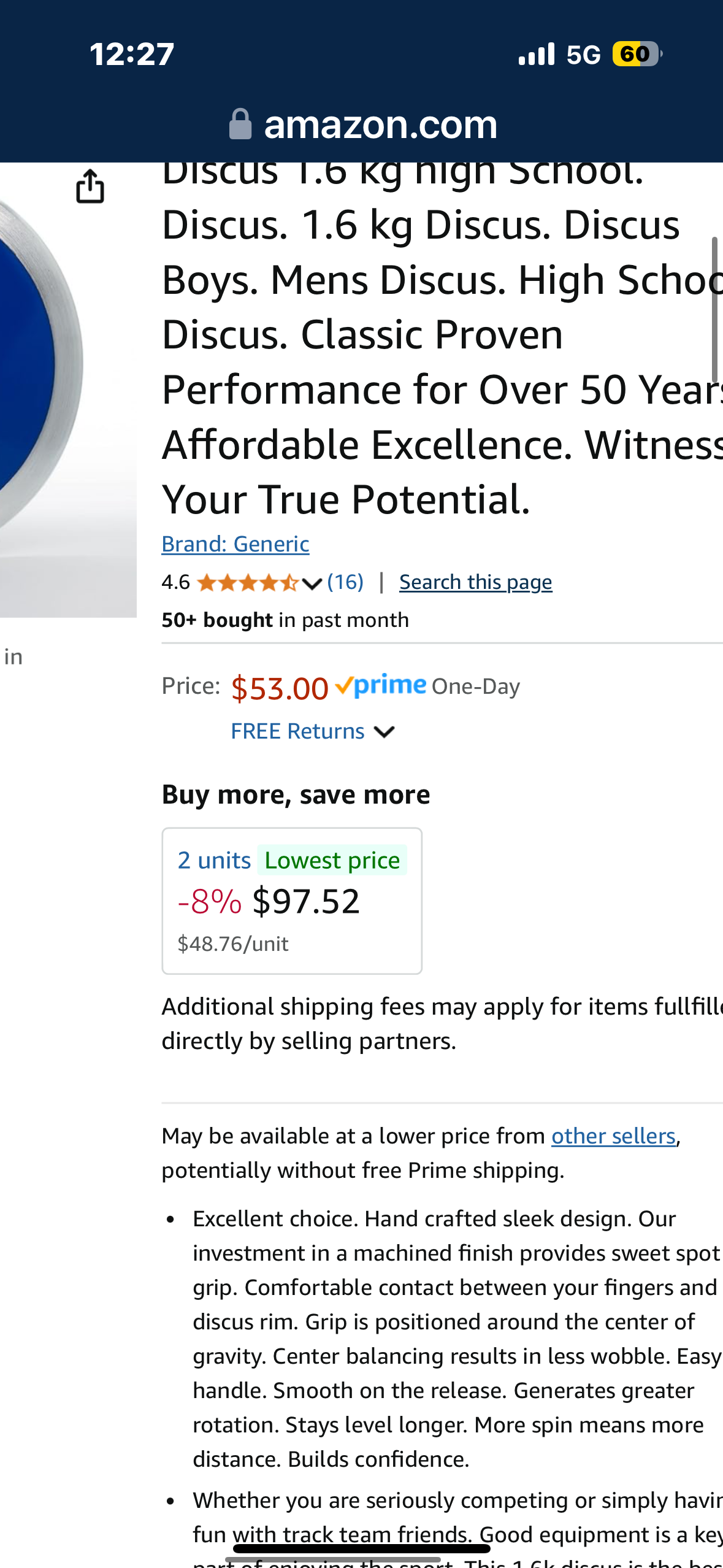Screen dimensions: 723x1568
Task: Tap the Prime logo next to price
Action: tap(381, 685)
